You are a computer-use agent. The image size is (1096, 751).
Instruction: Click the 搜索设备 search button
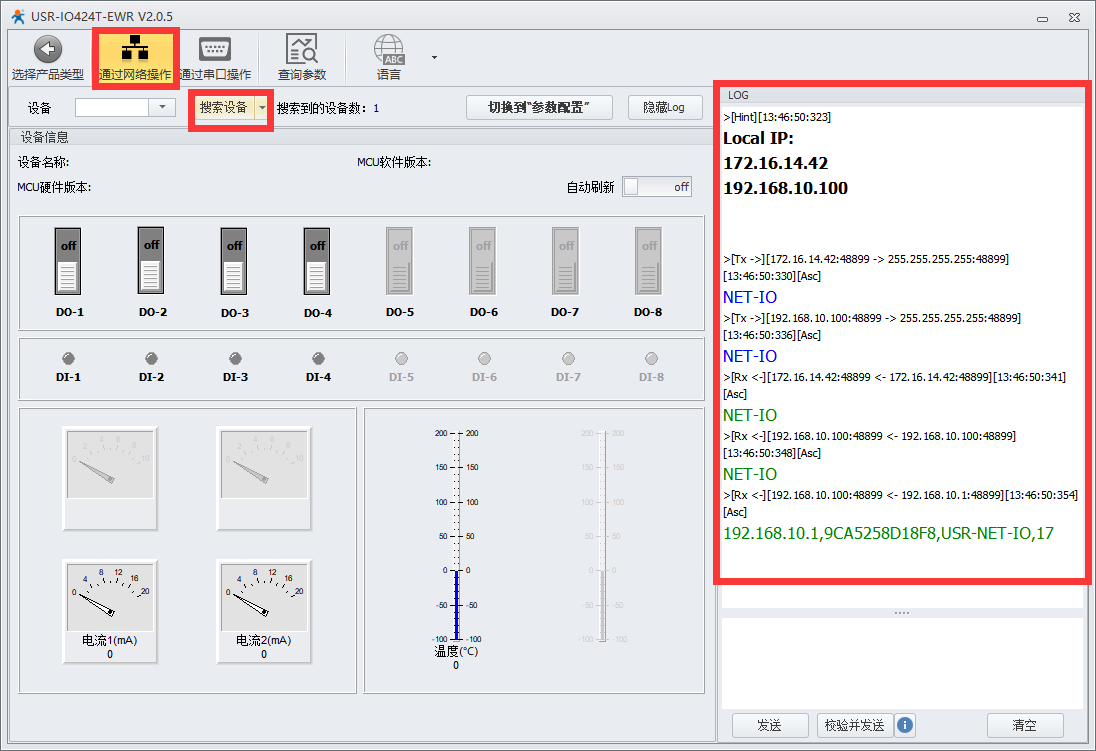[x=224, y=108]
